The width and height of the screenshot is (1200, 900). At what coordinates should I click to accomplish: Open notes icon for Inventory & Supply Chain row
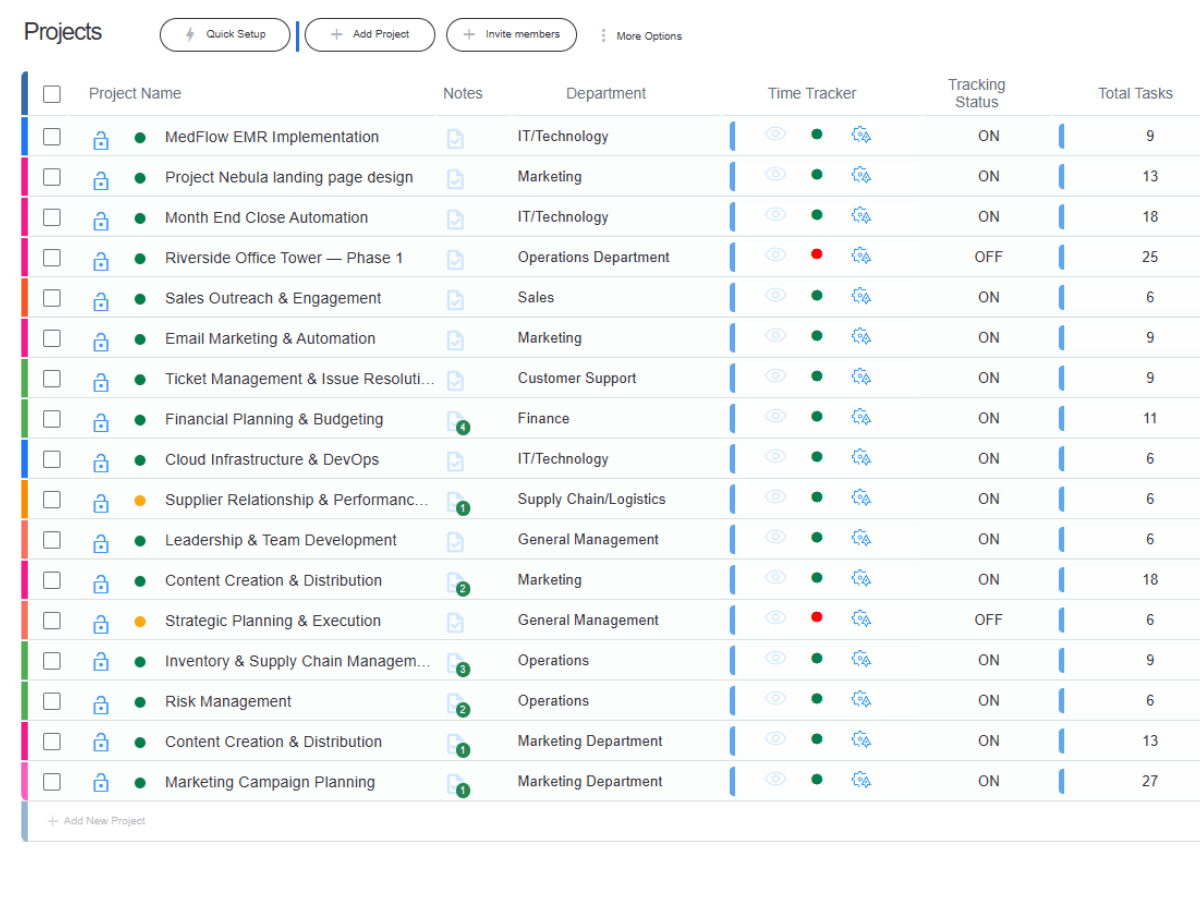coord(456,663)
